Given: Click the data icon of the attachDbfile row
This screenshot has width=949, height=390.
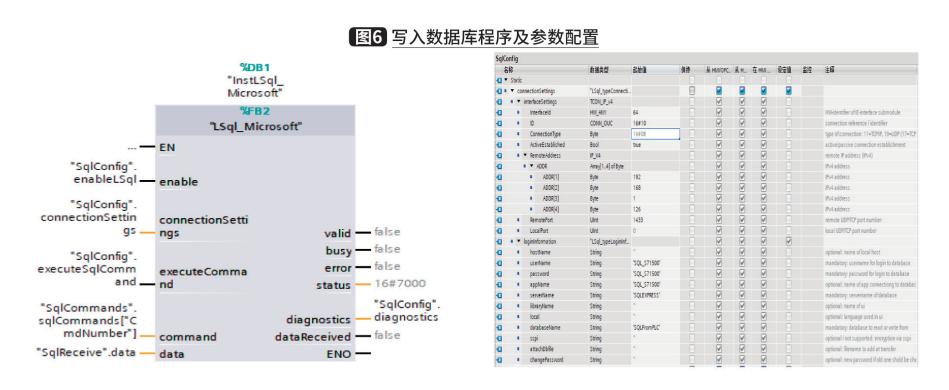Looking at the screenshot, I should [x=499, y=349].
